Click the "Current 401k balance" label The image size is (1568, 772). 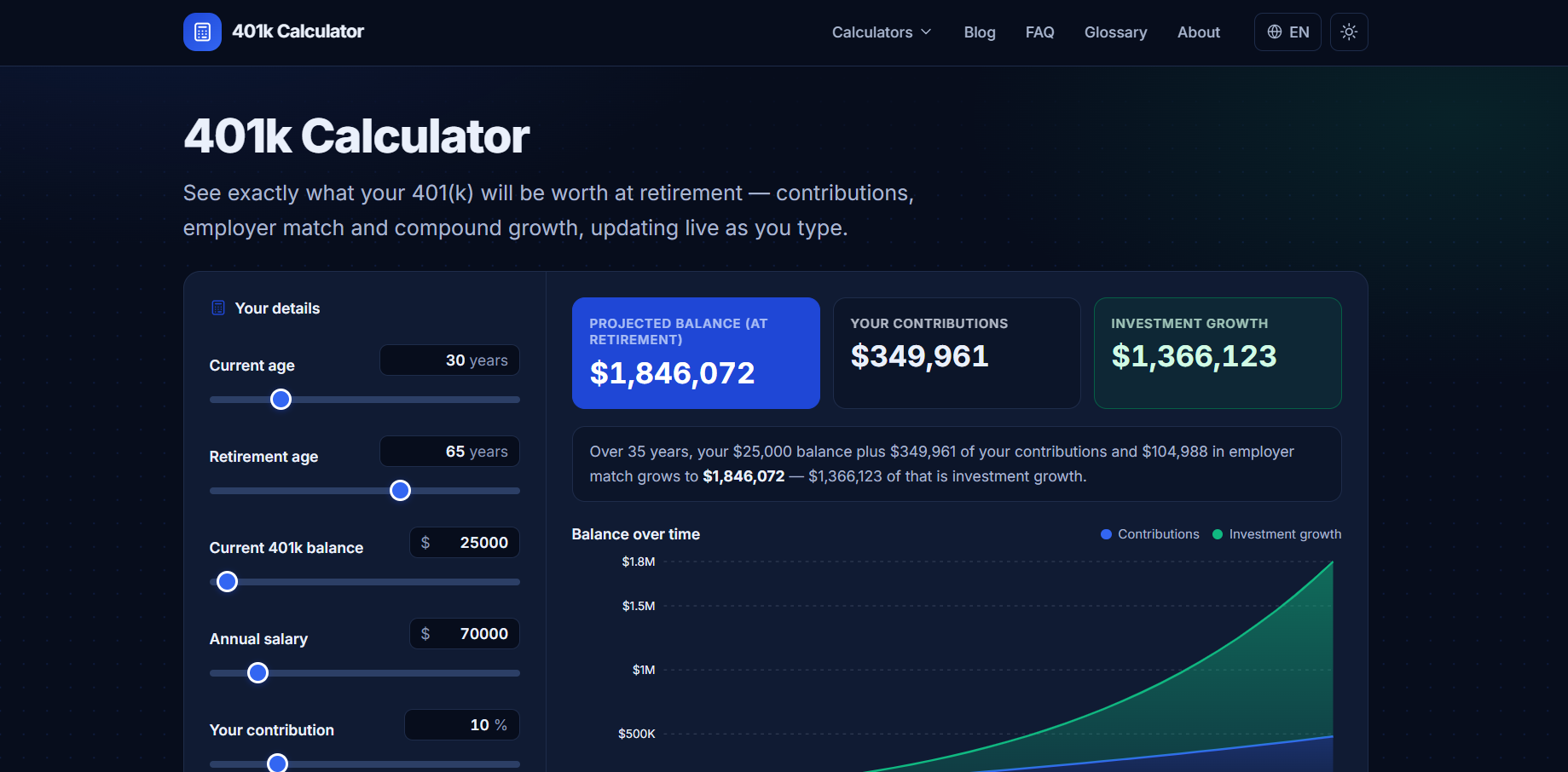286,548
